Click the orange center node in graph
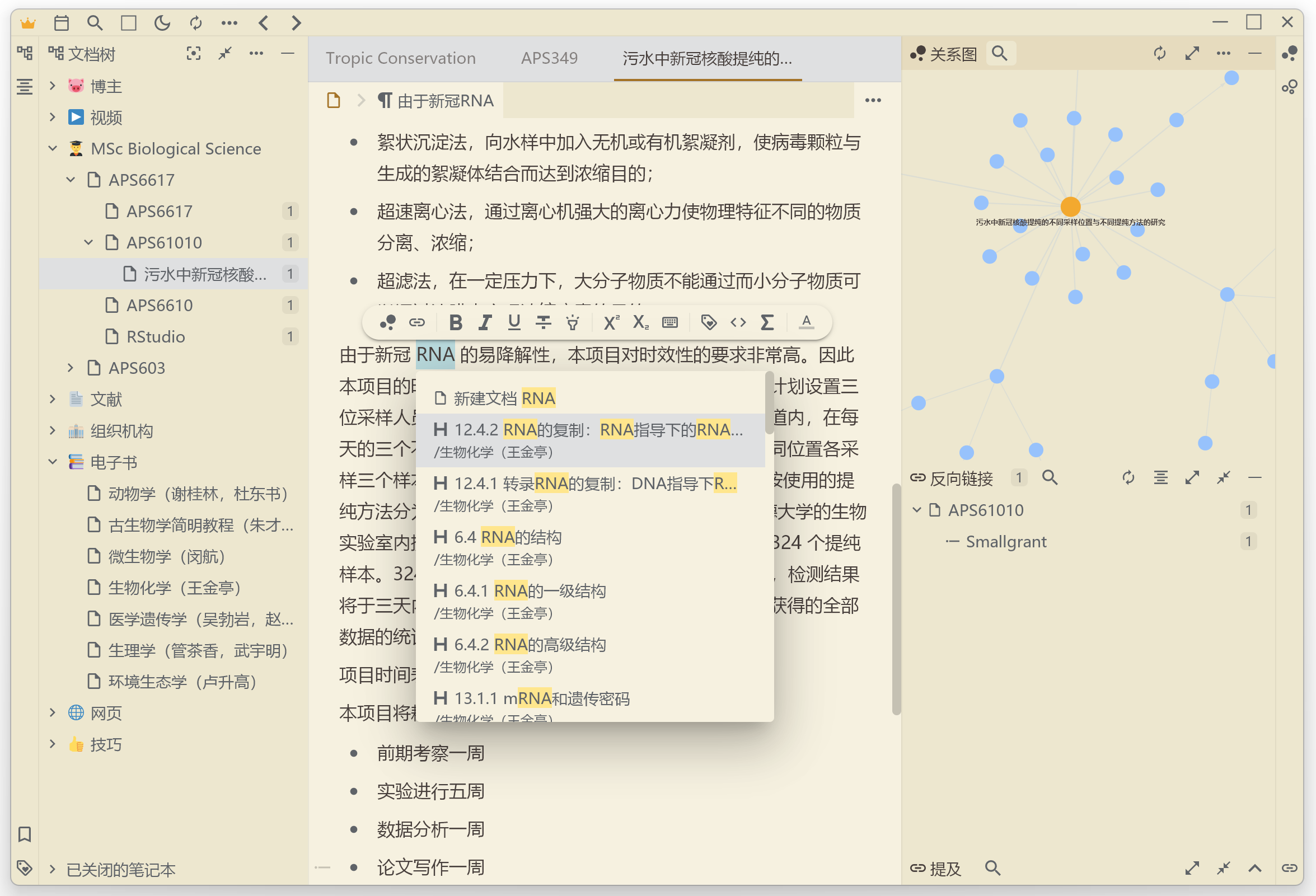 coord(1070,207)
